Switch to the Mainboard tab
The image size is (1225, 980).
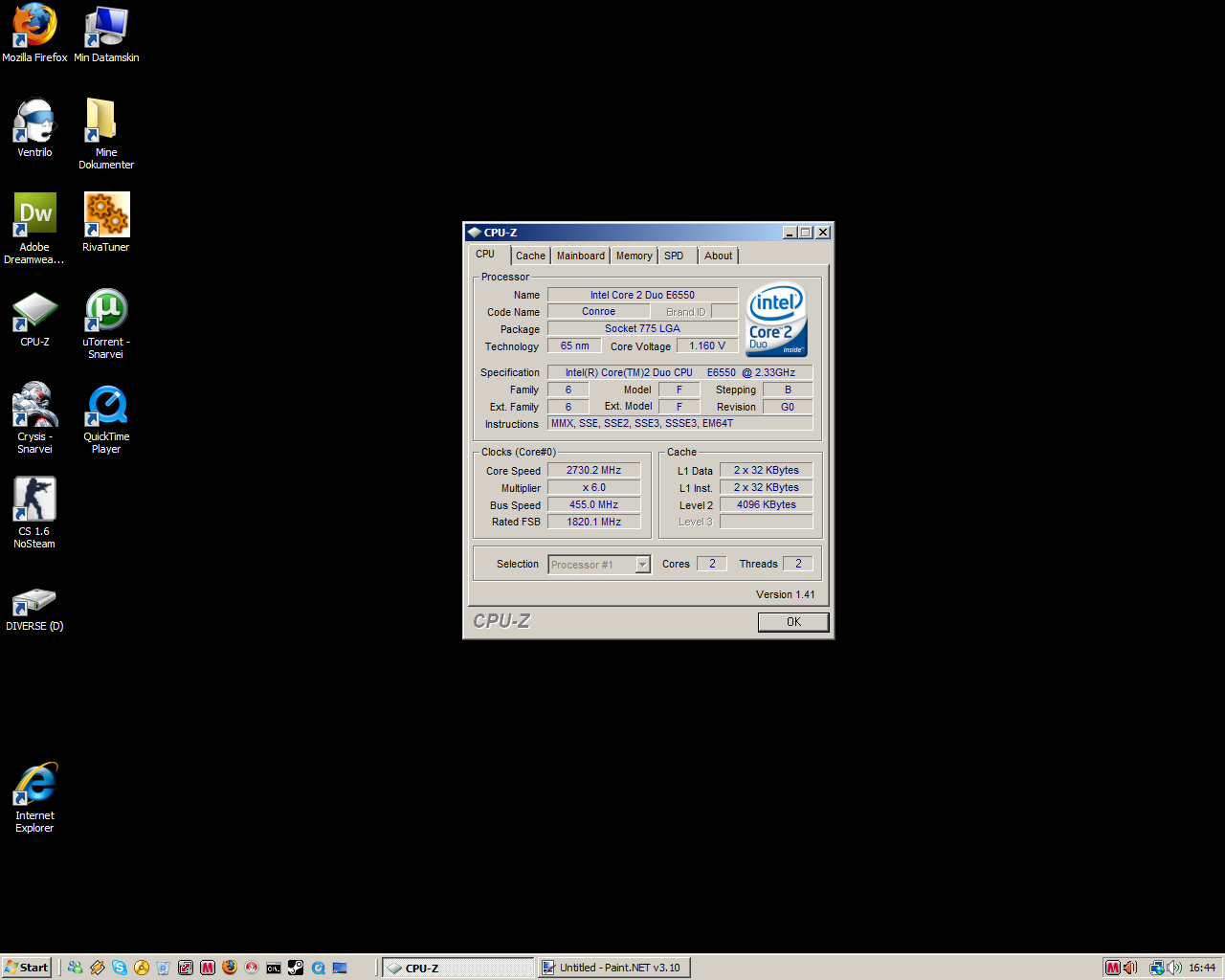tap(581, 256)
